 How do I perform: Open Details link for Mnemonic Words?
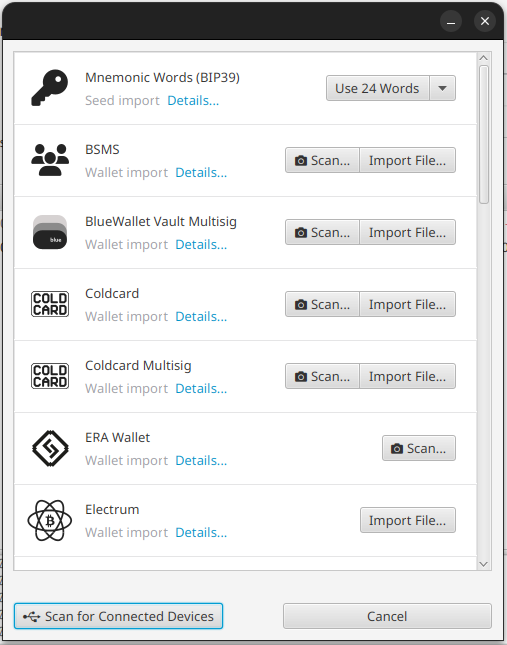click(x=193, y=100)
